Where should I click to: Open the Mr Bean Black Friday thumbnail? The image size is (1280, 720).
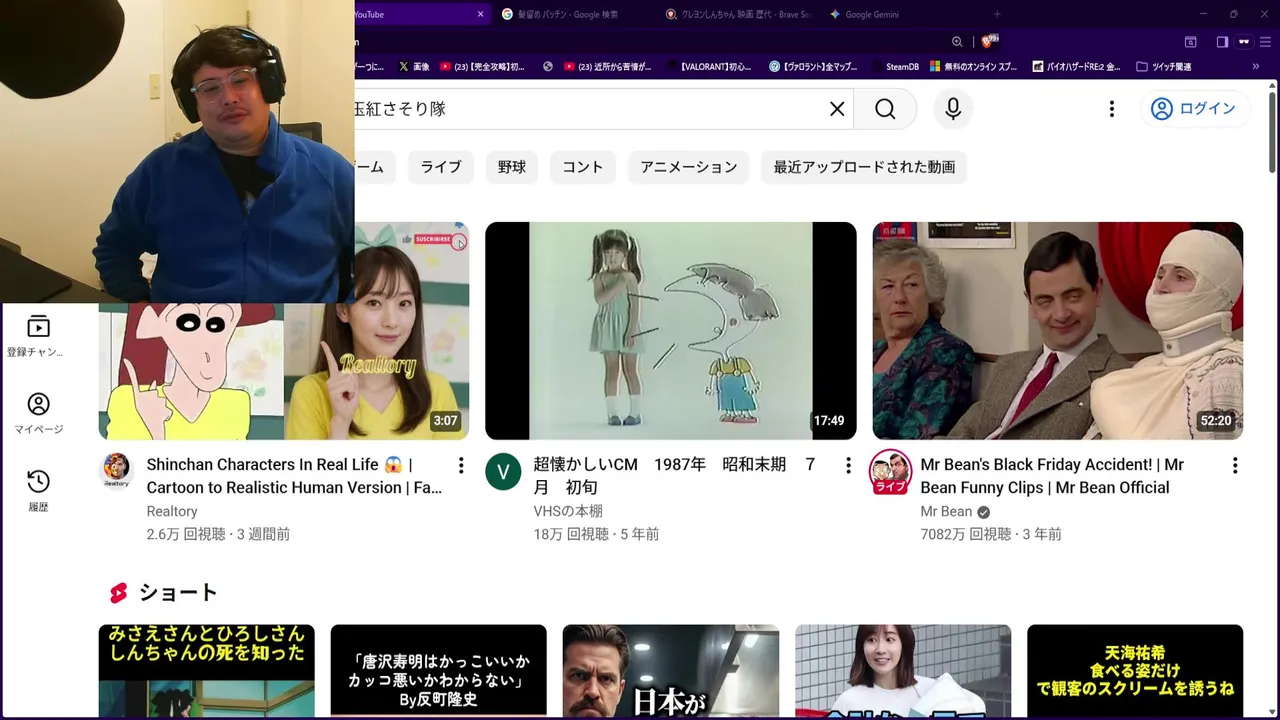point(1058,331)
